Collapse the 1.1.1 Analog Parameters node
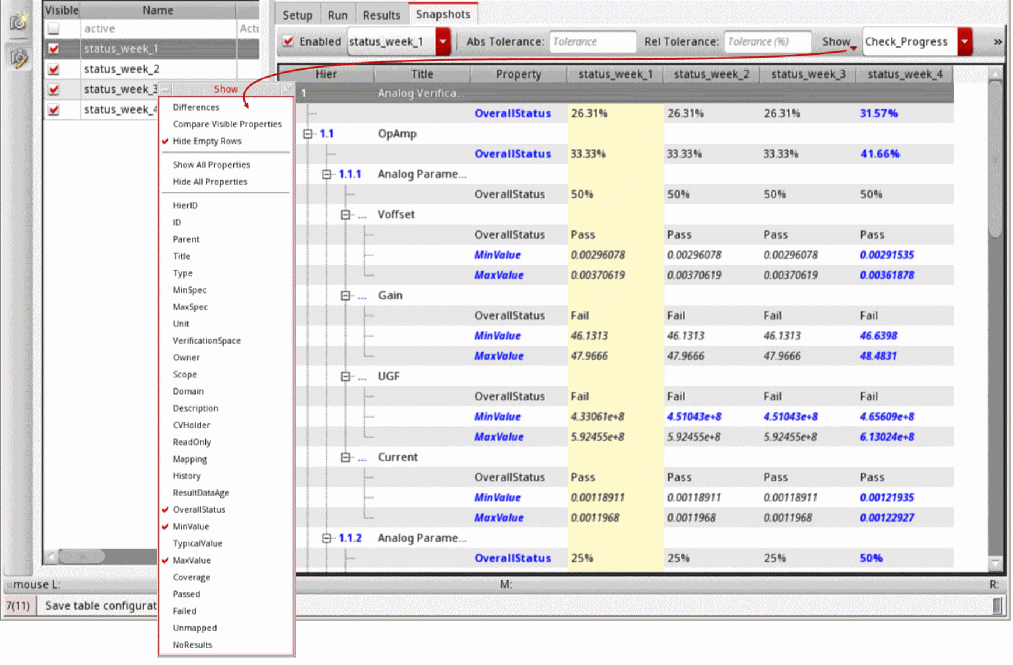1013x665 pixels. coord(327,174)
